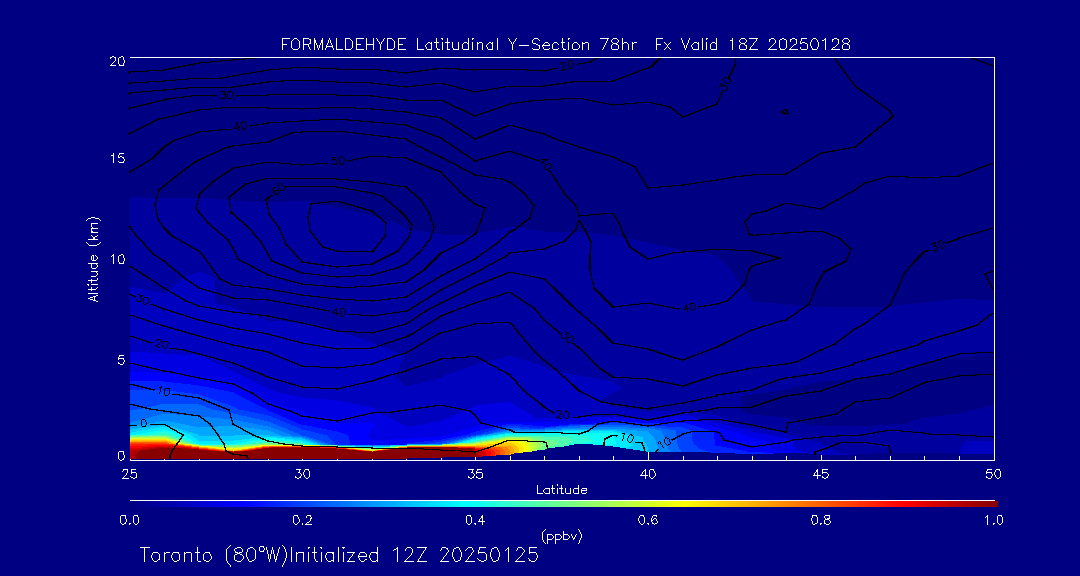The width and height of the screenshot is (1080, 576).
Task: Click the latitude axis tick label 25
Action: point(129,473)
